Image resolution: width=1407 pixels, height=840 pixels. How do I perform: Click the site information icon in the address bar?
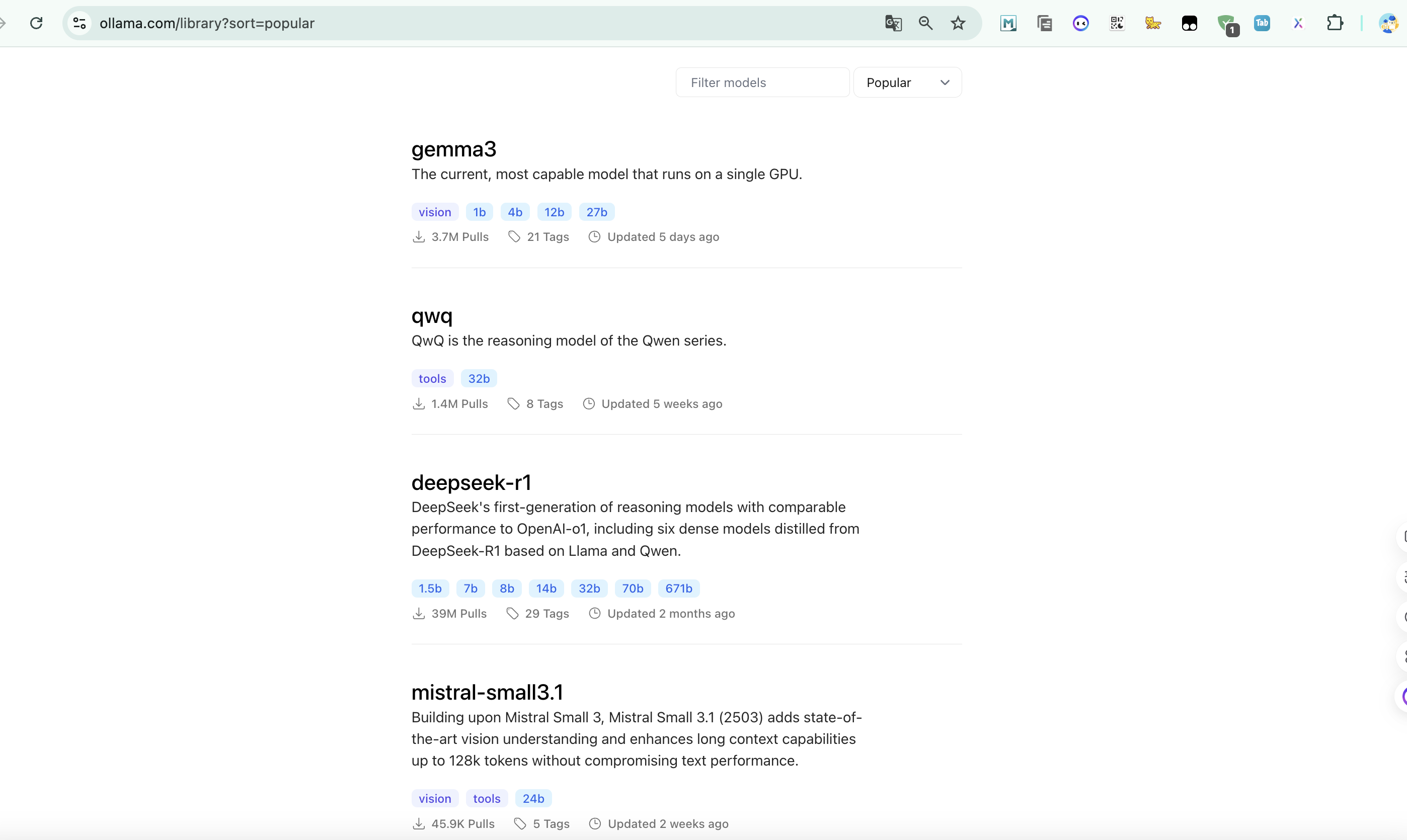coord(80,23)
